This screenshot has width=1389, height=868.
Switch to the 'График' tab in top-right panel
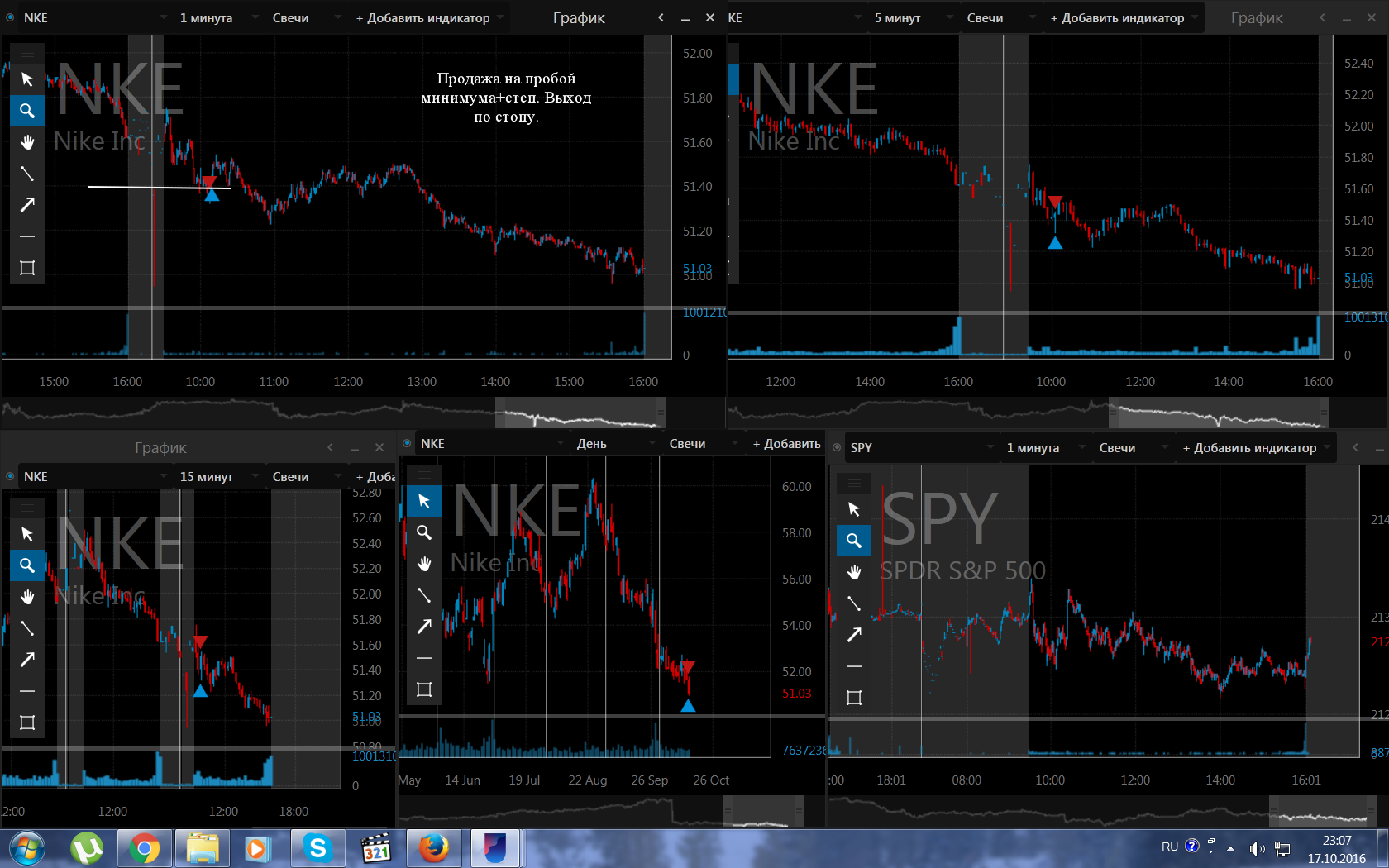click(x=1257, y=17)
